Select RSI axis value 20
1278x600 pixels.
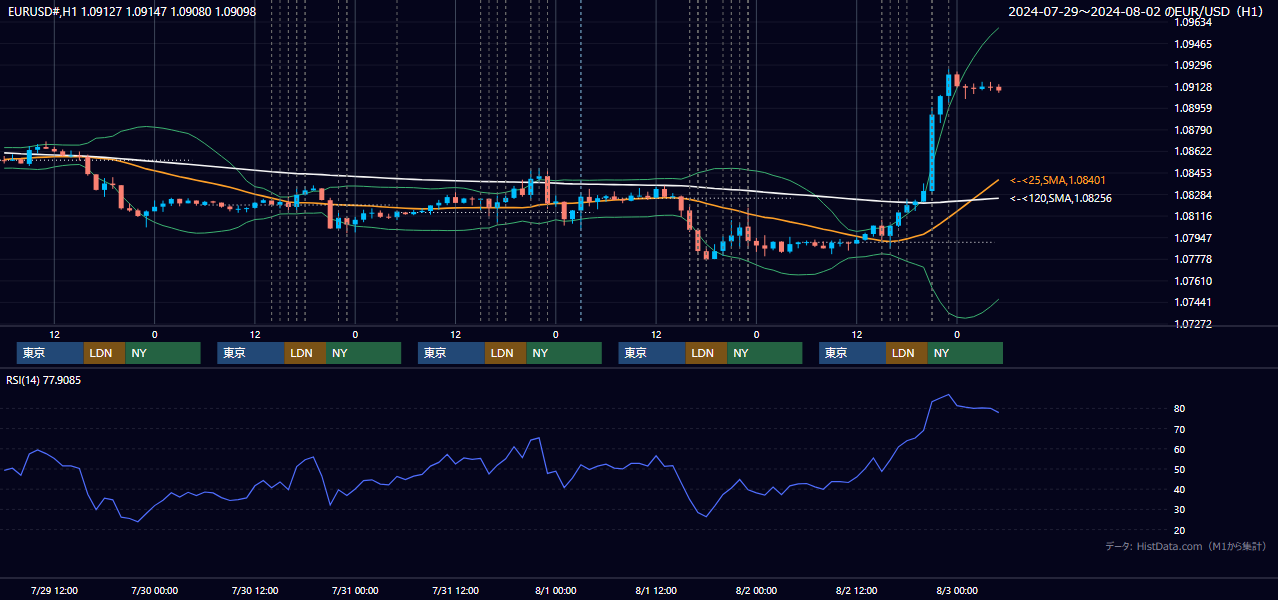(x=1180, y=530)
